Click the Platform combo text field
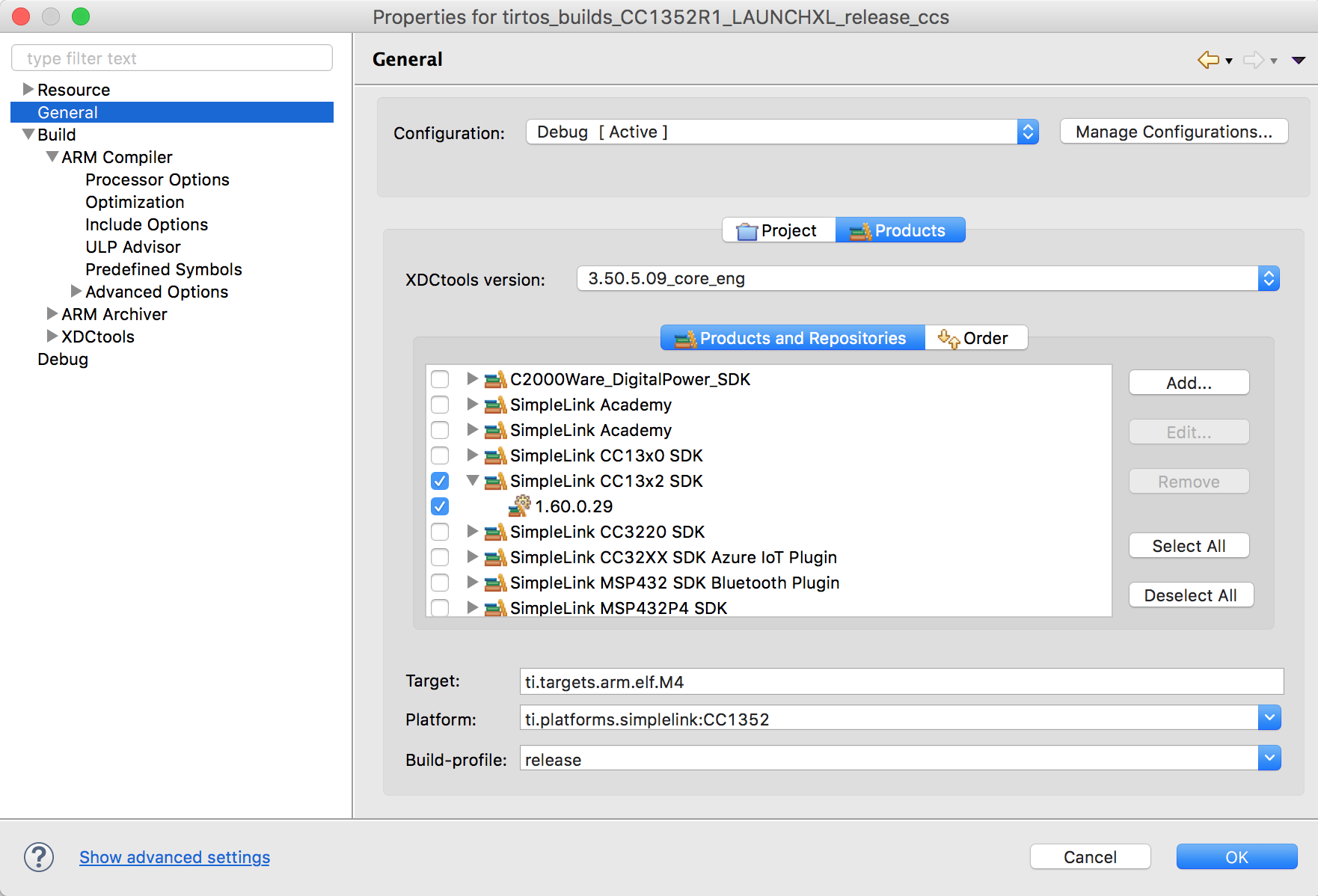Viewport: 1318px width, 896px height. click(x=889, y=719)
